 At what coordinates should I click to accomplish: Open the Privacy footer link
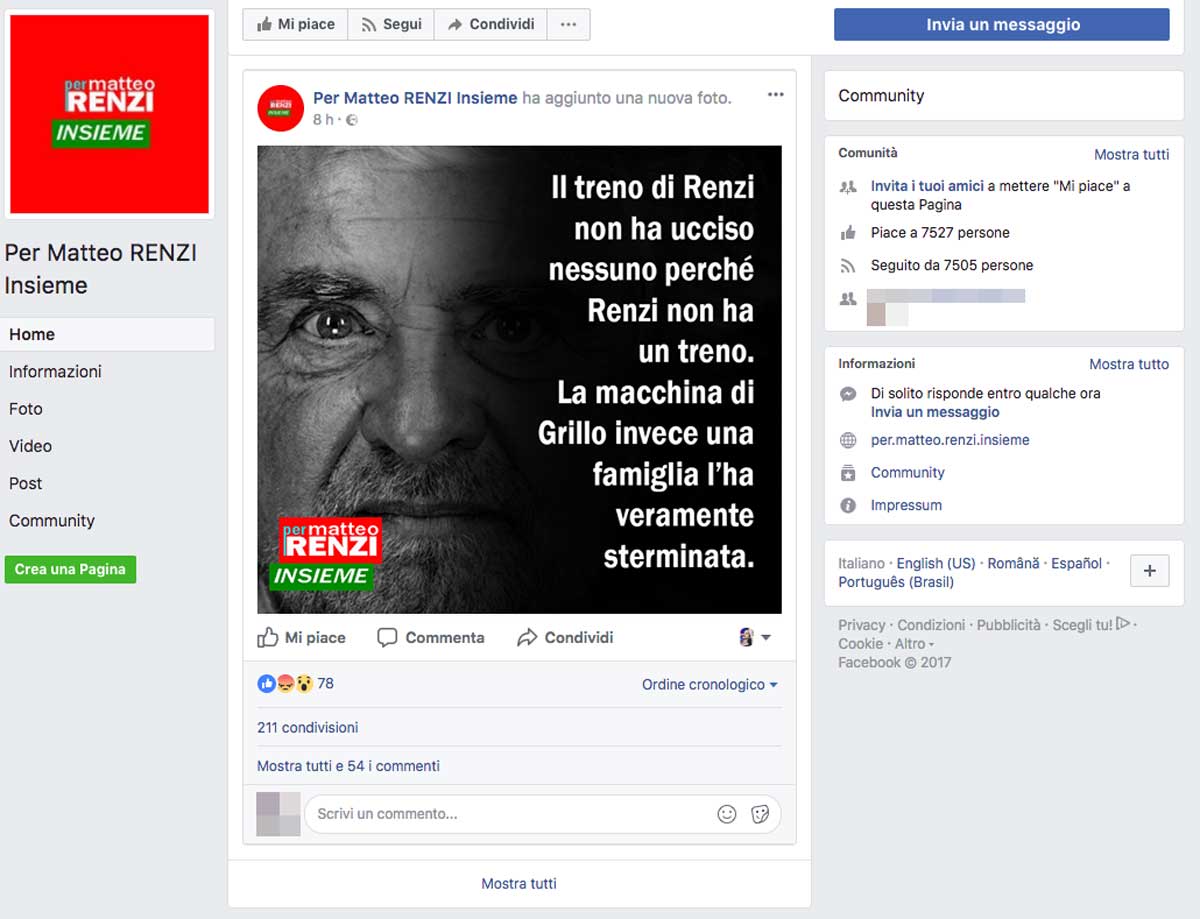coord(862,625)
